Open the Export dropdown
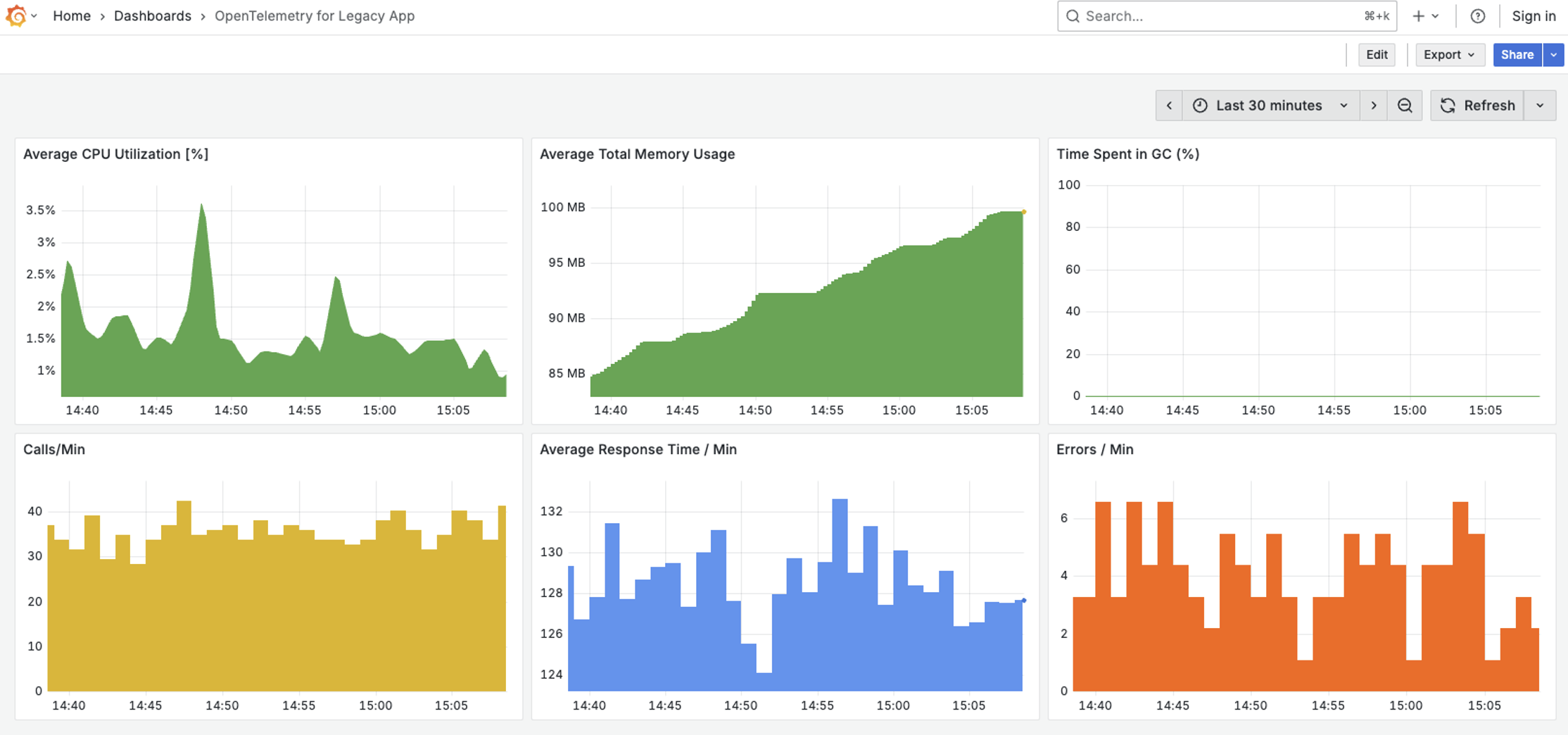Screen dimensions: 1568x735 tap(1450, 54)
